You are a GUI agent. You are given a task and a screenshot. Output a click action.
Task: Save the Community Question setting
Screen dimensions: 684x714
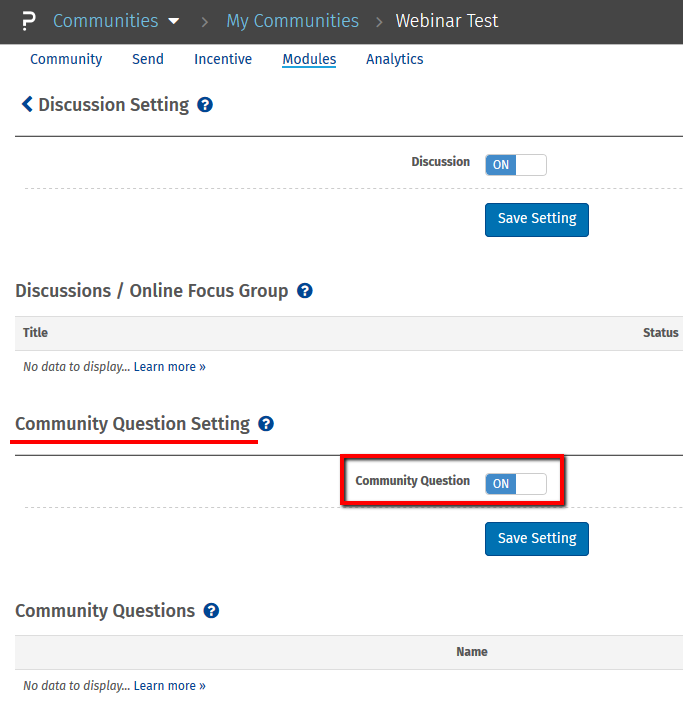[x=537, y=538]
